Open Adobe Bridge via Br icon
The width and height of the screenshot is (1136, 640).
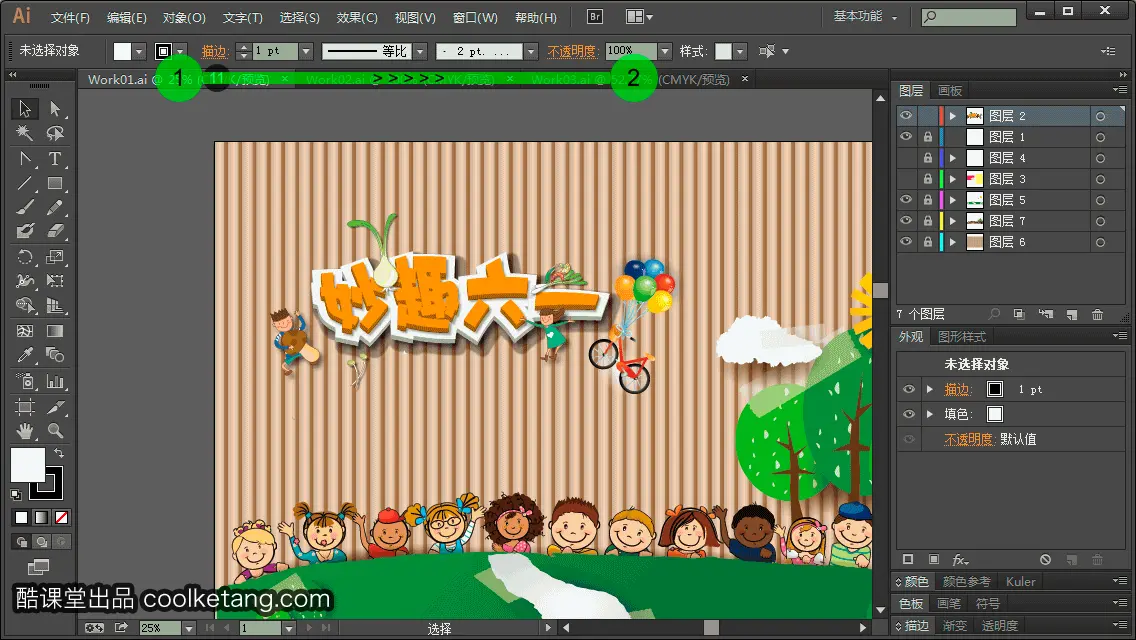tap(595, 17)
